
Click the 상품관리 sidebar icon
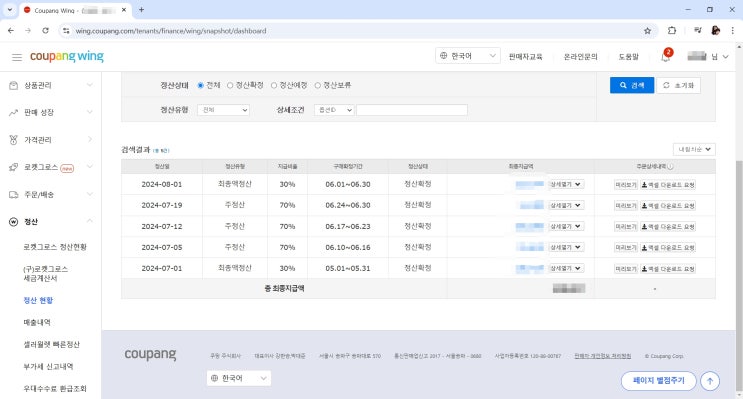point(14,85)
